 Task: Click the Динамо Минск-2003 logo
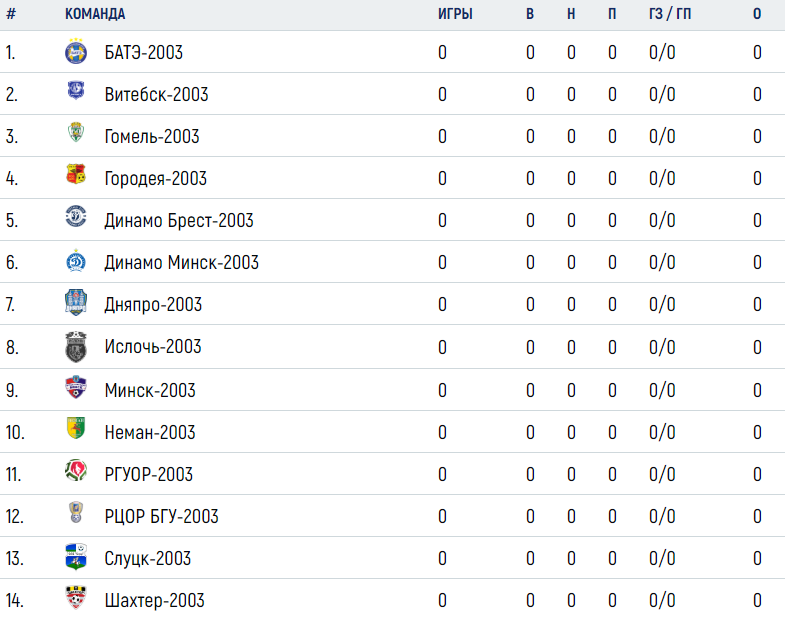coord(76,261)
